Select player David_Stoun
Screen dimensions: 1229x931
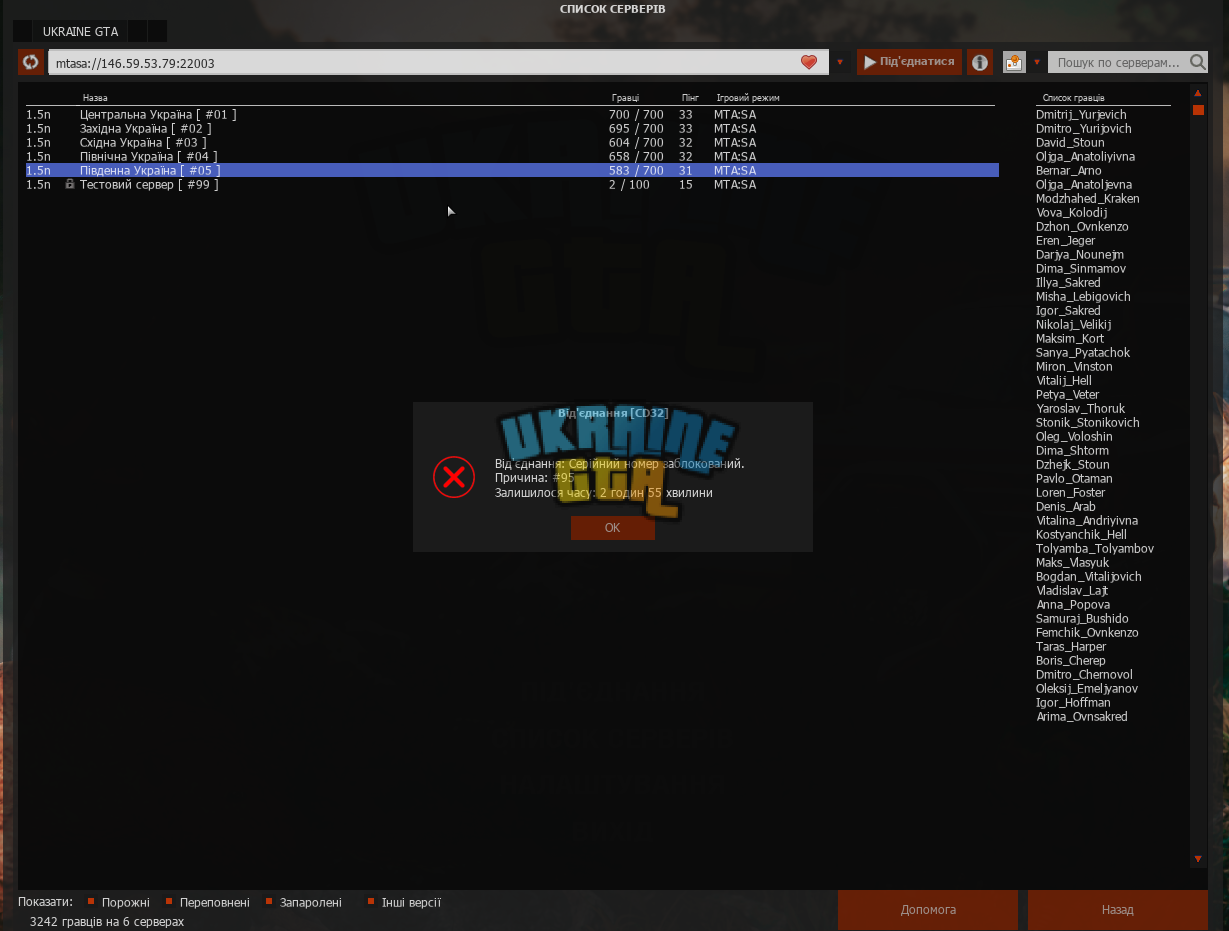click(1070, 143)
